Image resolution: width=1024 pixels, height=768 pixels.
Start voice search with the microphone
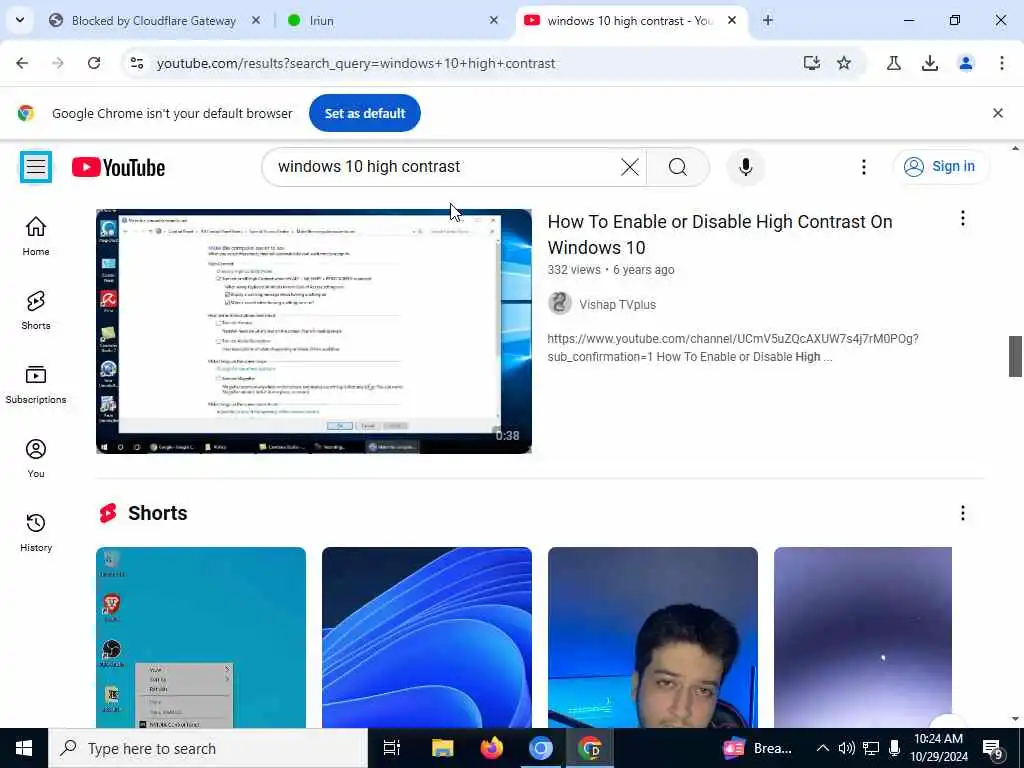click(745, 167)
